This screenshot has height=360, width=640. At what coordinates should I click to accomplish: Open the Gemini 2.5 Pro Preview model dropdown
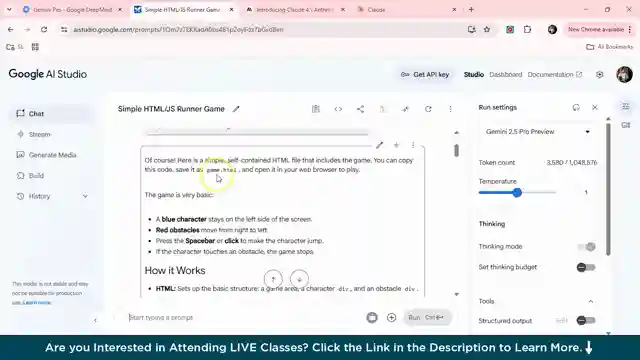click(x=538, y=132)
